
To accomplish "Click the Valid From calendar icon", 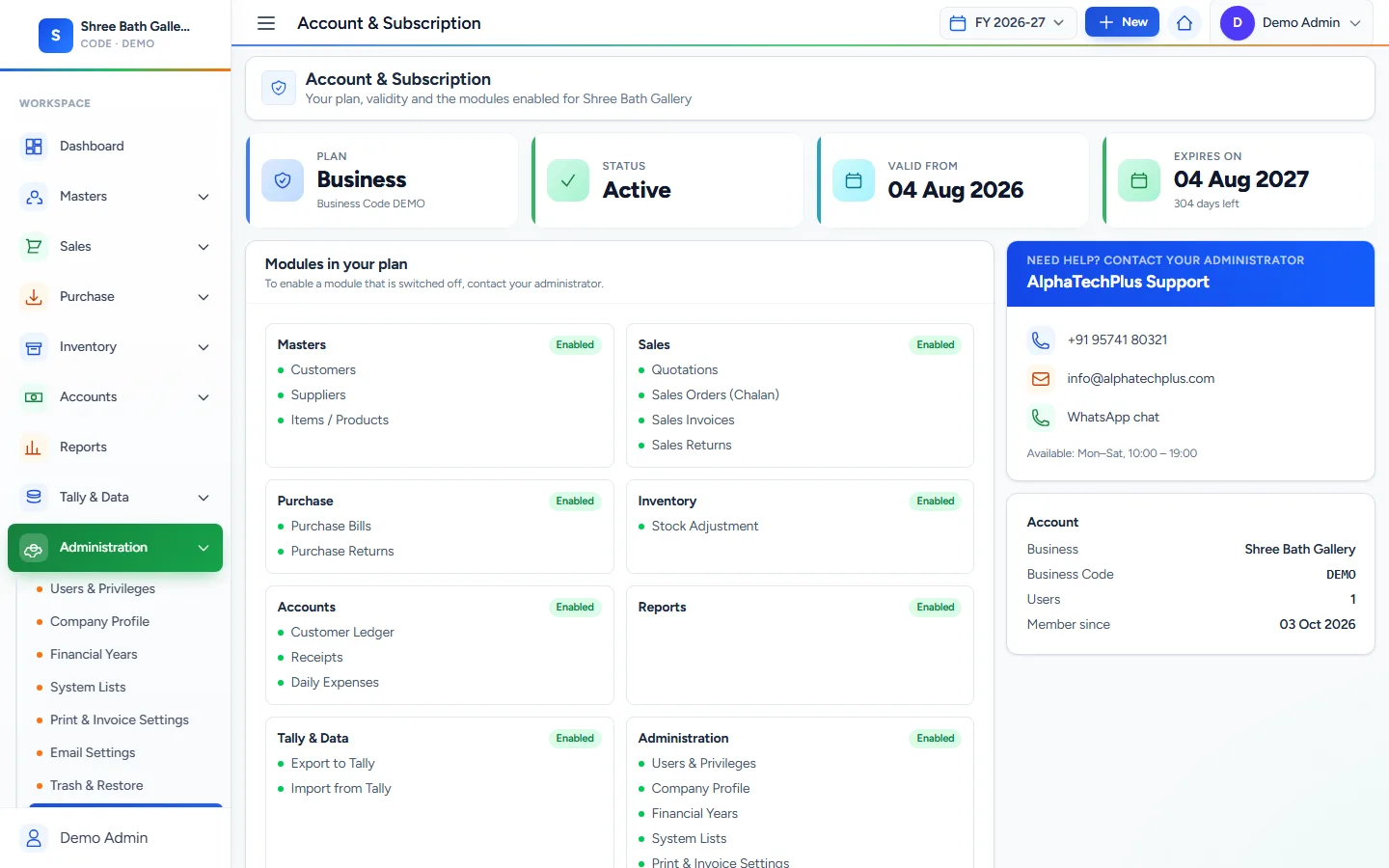I will click(x=854, y=180).
